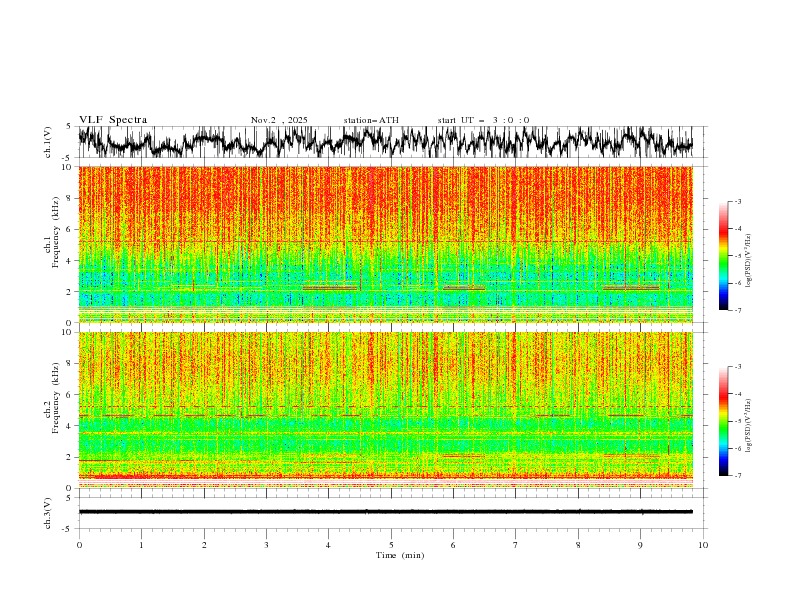This screenshot has width=792, height=612.
Task: Click the "-7" label on ch.2 colorbar
Action: pos(738,476)
